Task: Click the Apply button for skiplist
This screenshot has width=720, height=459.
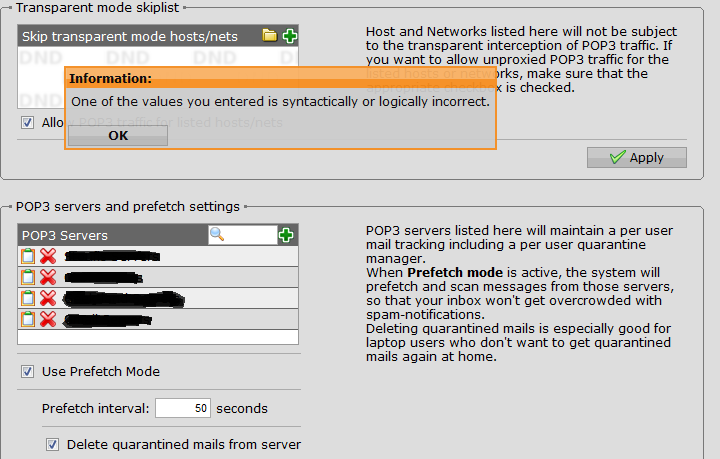Action: (x=636, y=157)
